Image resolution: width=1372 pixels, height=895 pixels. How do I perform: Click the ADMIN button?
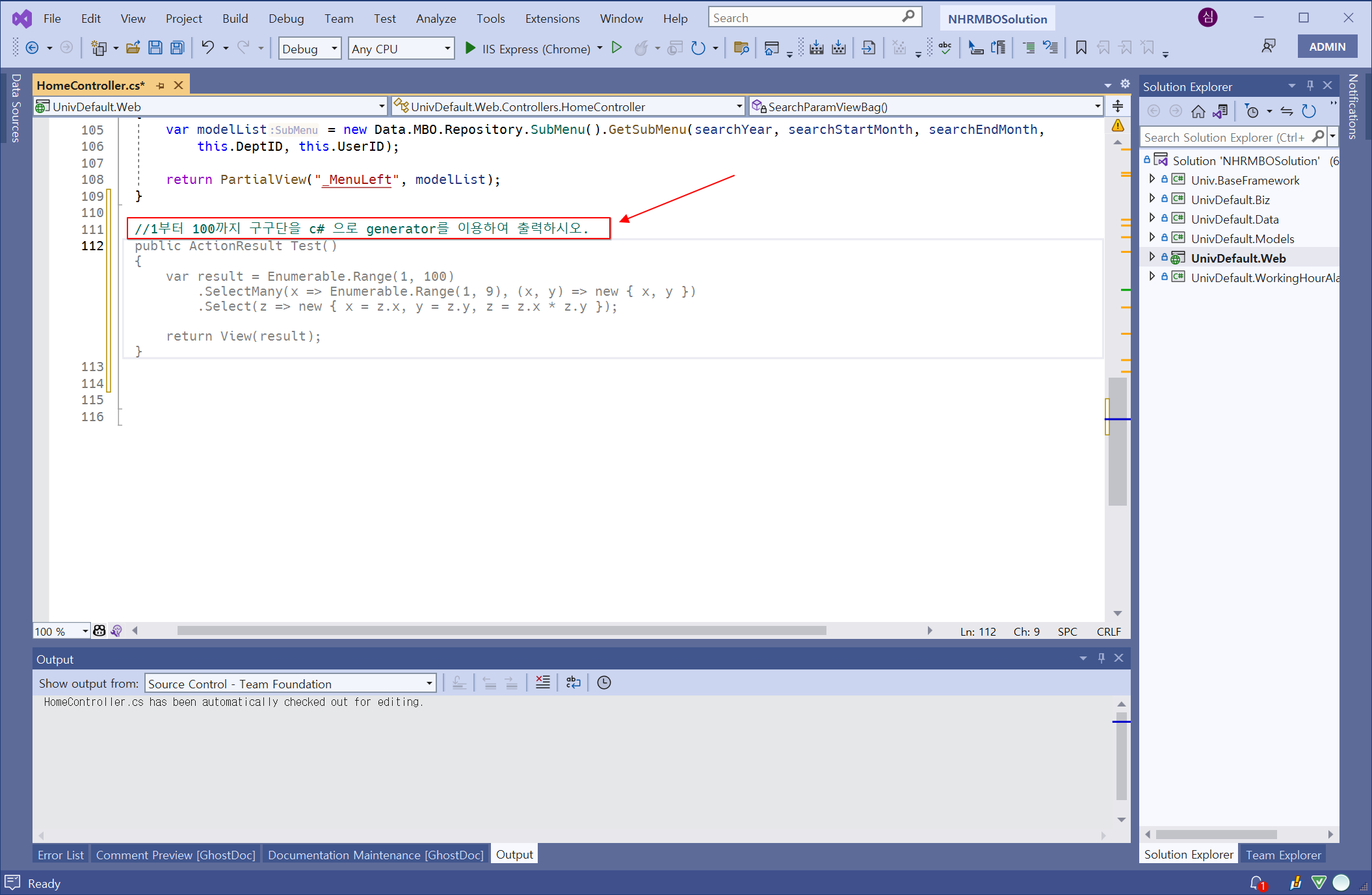point(1326,47)
